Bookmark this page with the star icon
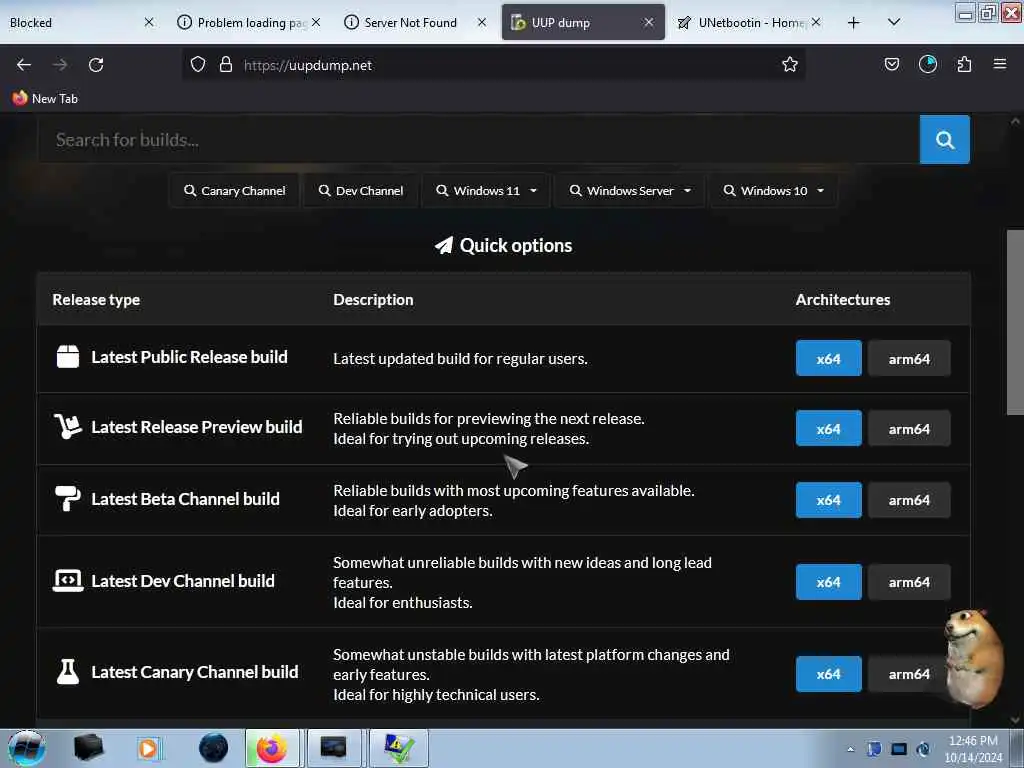Viewport: 1024px width, 768px height. [x=790, y=65]
